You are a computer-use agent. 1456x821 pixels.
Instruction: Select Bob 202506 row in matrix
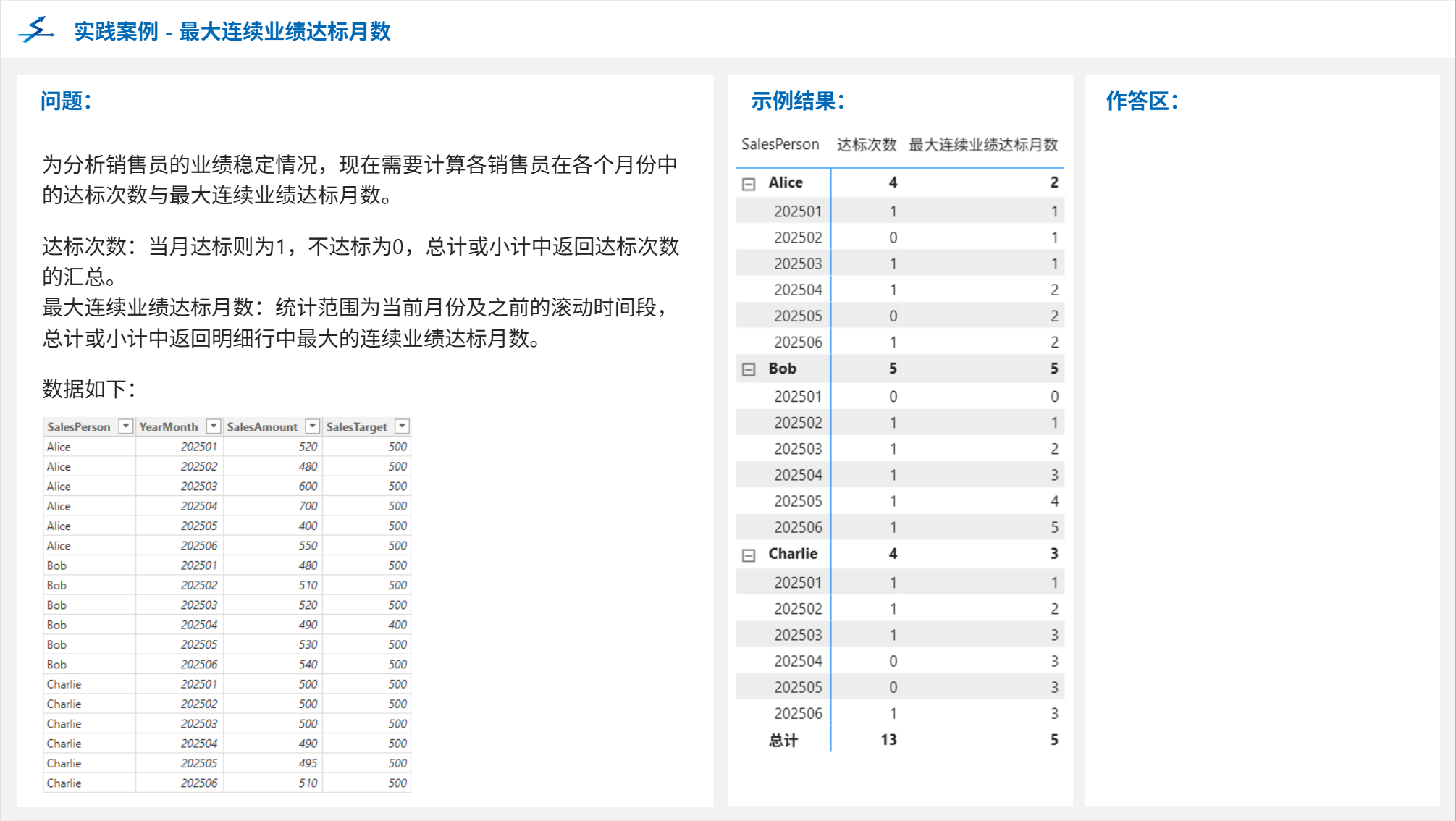coord(798,528)
